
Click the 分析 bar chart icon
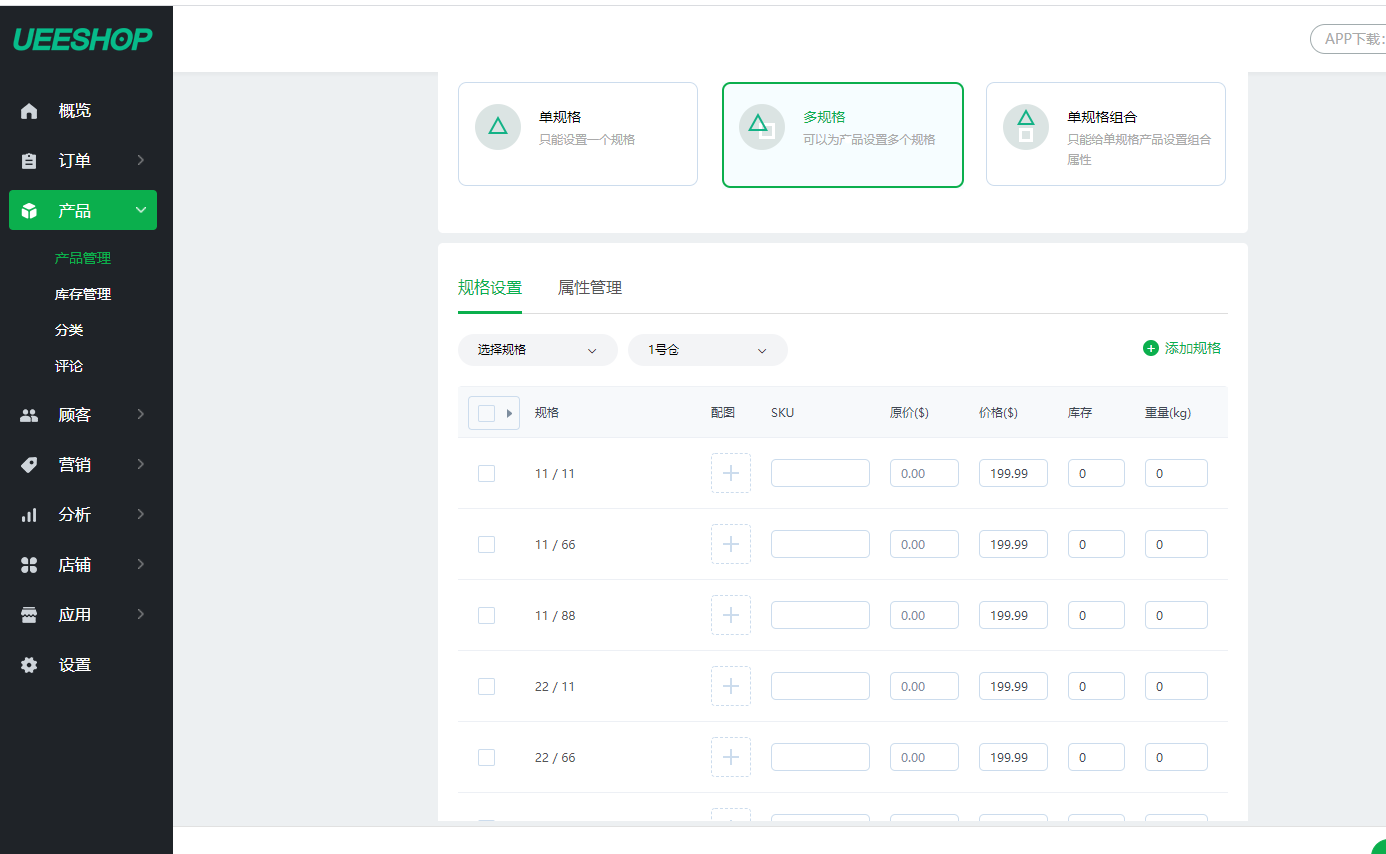[29, 515]
